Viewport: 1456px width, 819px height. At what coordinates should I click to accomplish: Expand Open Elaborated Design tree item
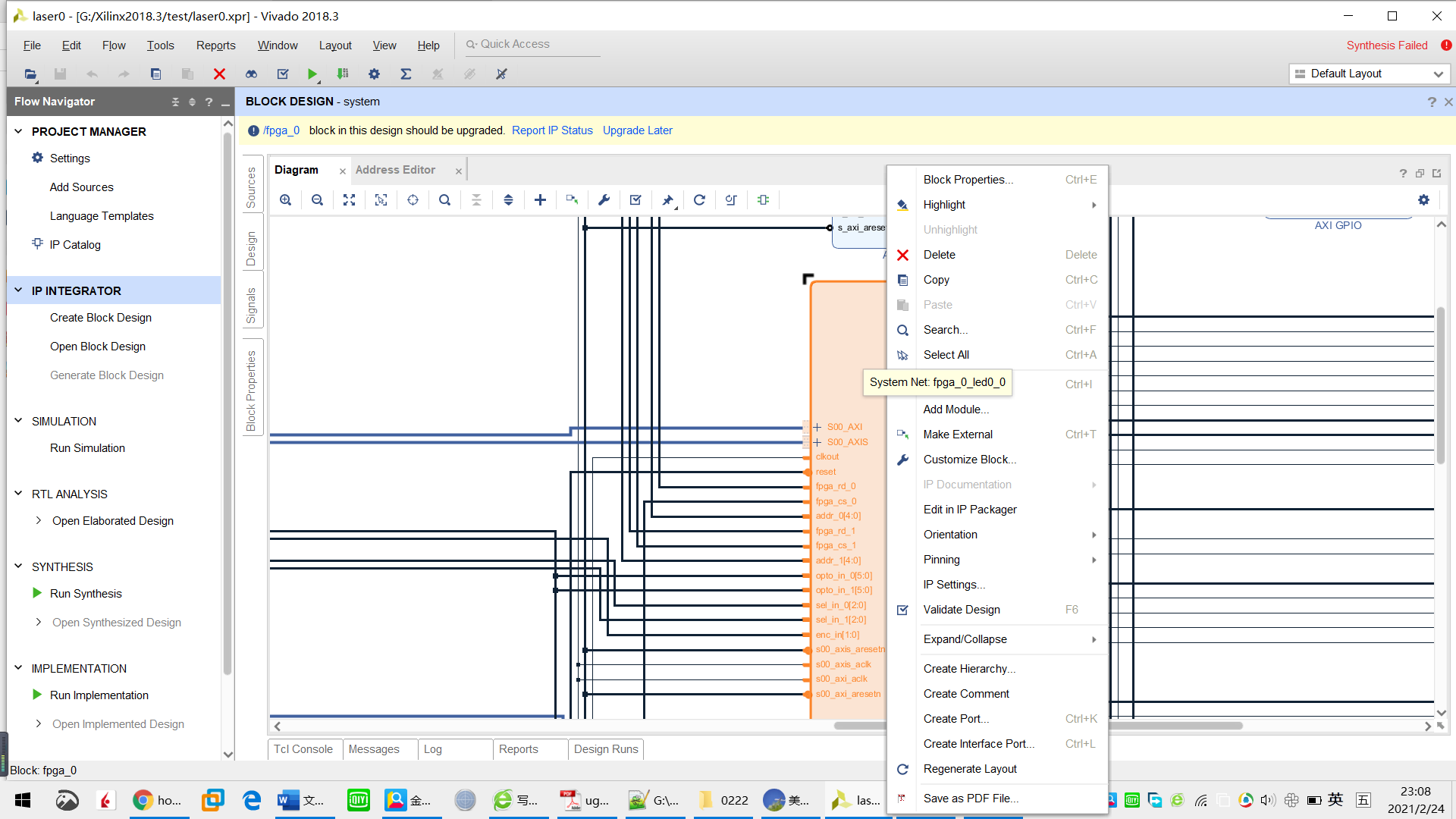[39, 520]
